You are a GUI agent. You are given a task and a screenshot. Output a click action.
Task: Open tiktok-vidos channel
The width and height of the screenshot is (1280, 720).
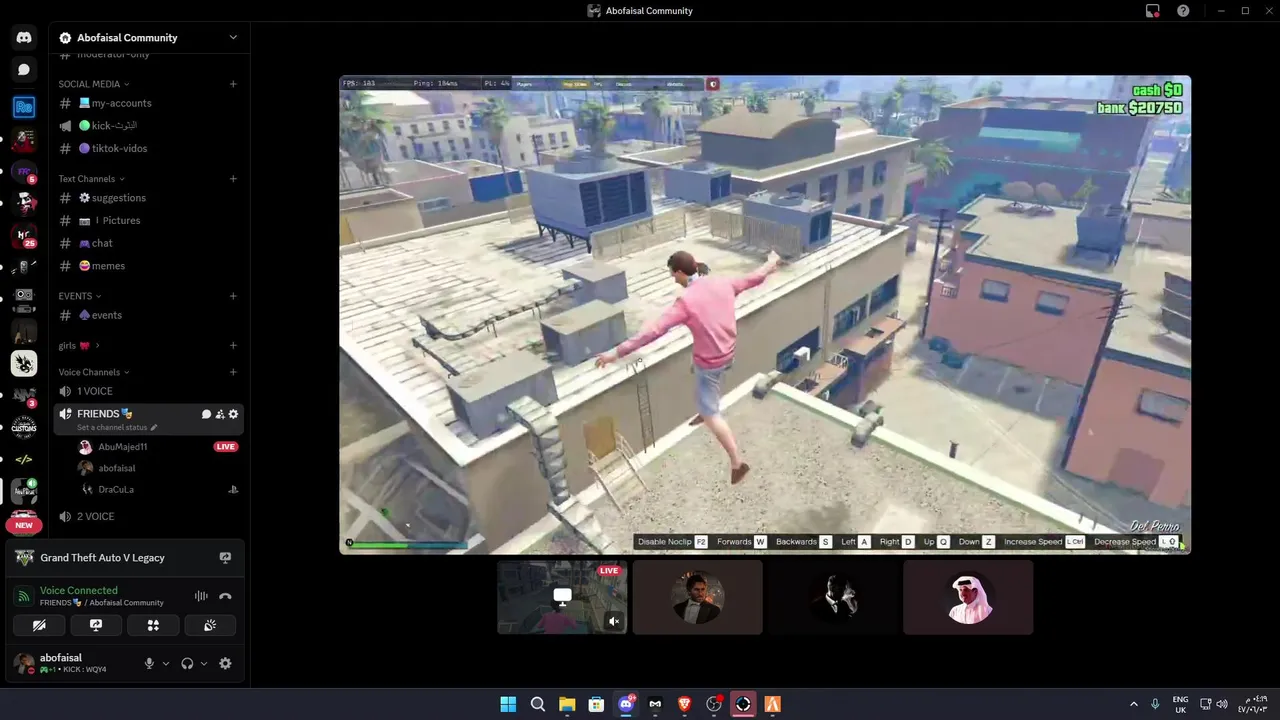148,148
